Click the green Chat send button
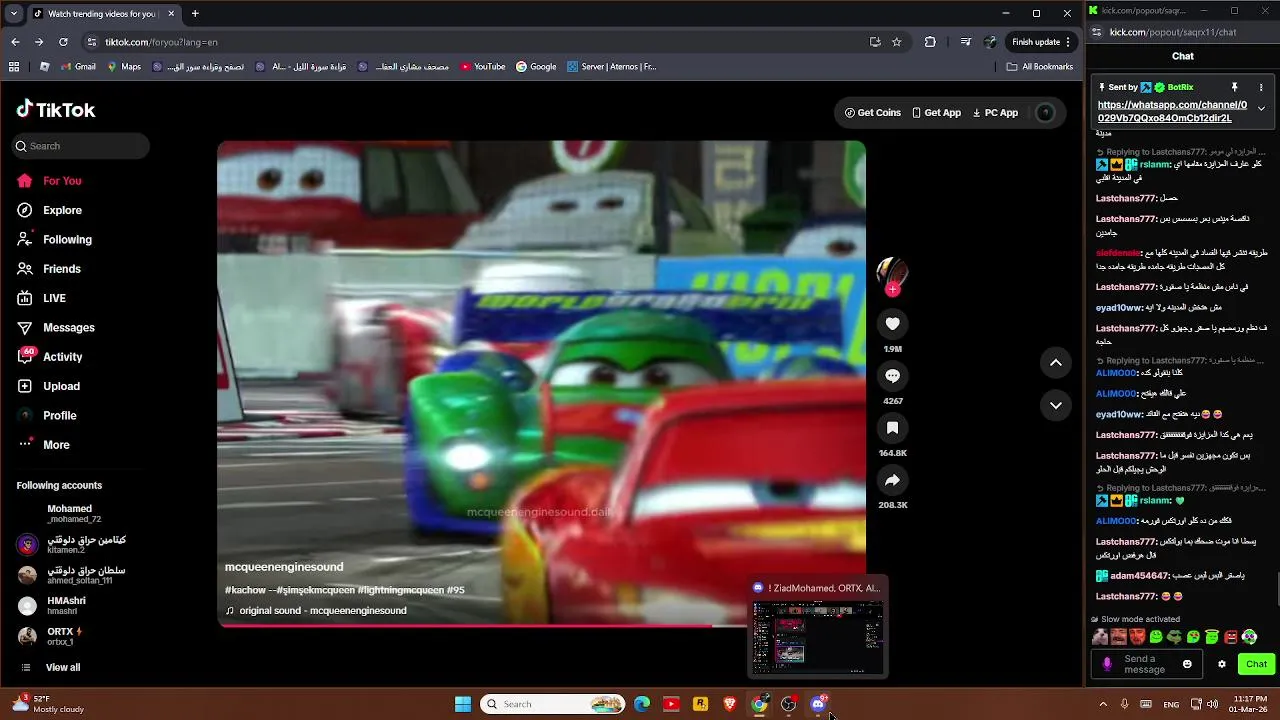The width and height of the screenshot is (1280, 720). [1256, 664]
